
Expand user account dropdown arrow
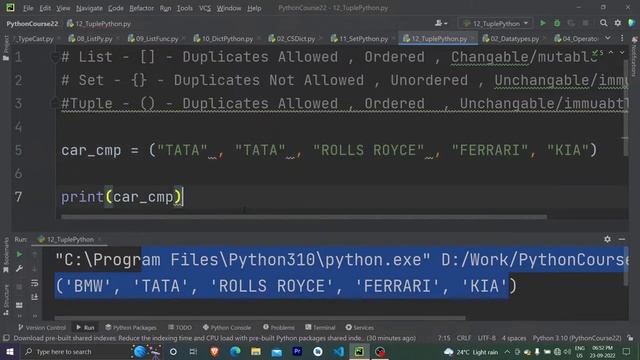point(445,24)
